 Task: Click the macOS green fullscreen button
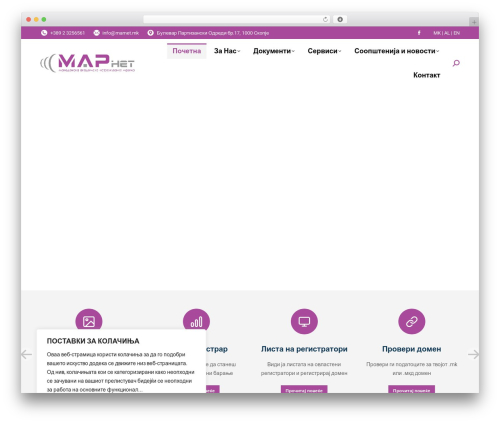coord(44,19)
